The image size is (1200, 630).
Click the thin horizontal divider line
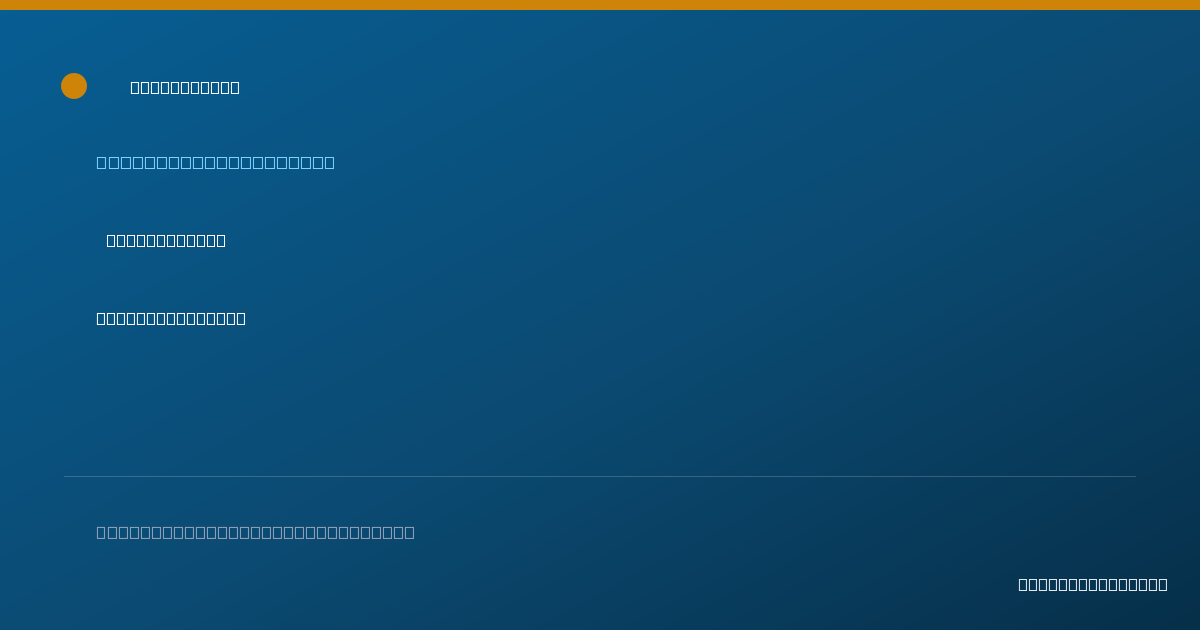point(600,476)
